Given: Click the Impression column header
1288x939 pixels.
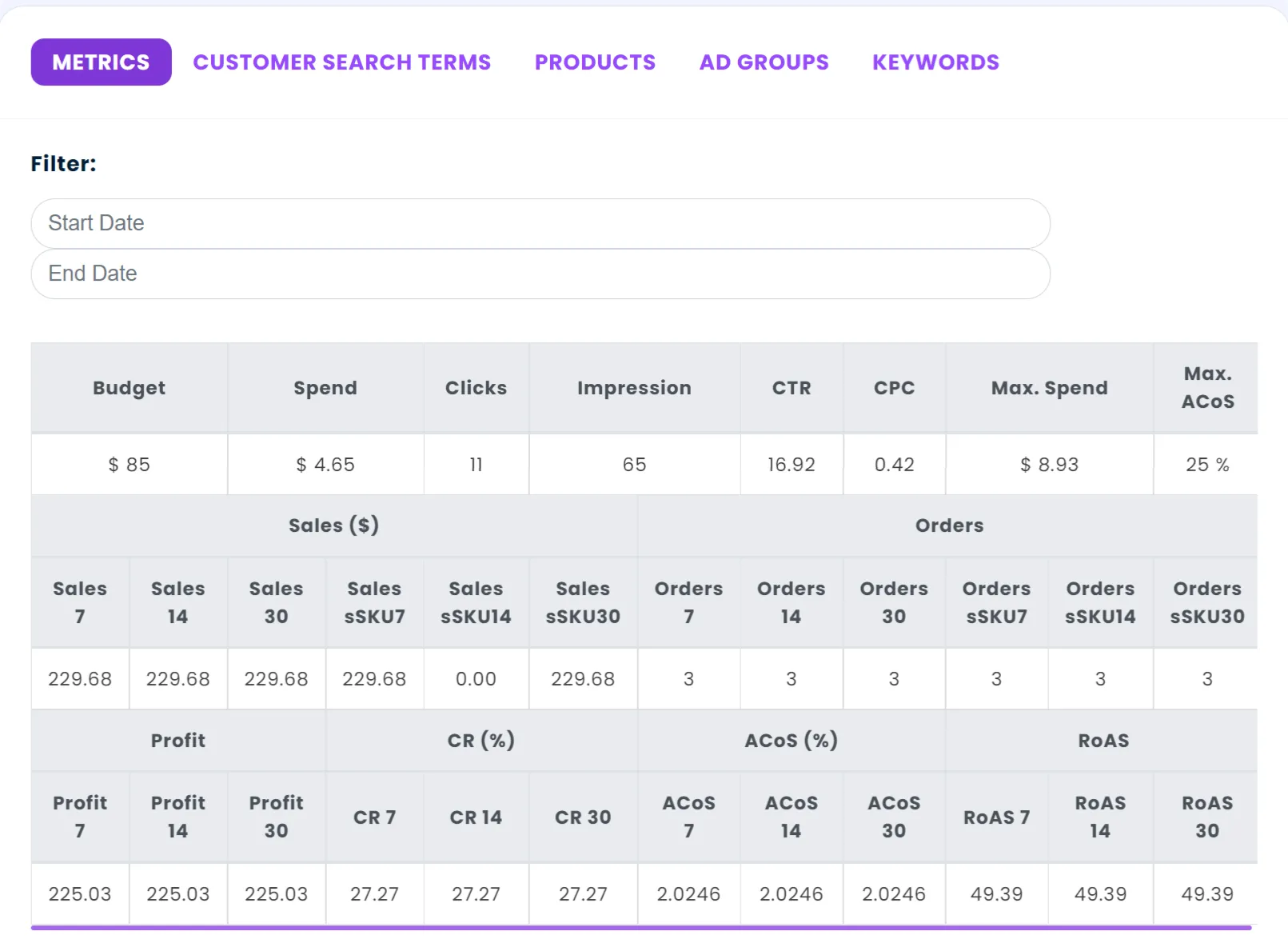Looking at the screenshot, I should (x=634, y=388).
